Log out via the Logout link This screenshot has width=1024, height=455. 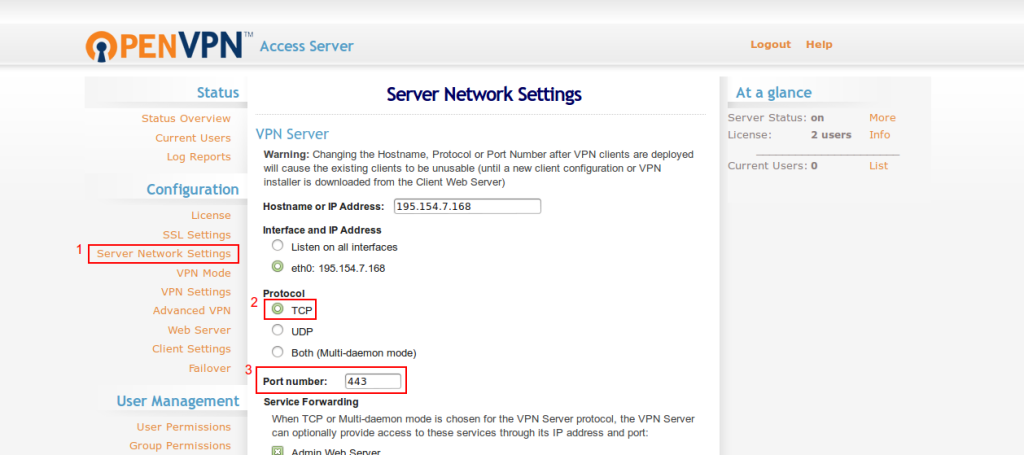[771, 44]
